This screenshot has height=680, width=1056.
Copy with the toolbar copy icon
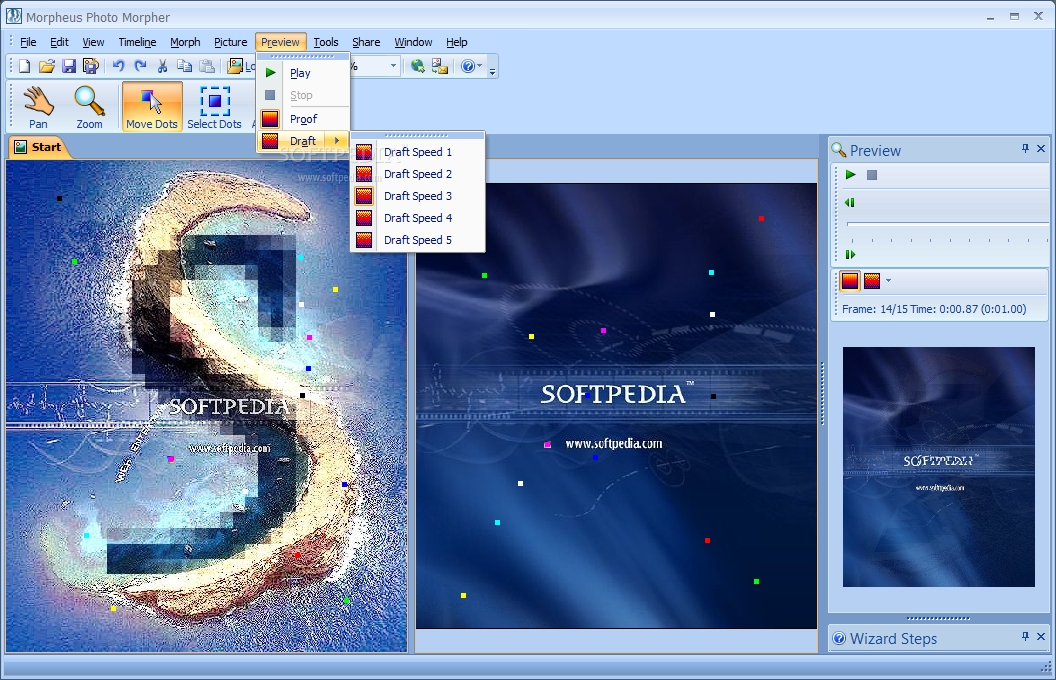tap(185, 66)
